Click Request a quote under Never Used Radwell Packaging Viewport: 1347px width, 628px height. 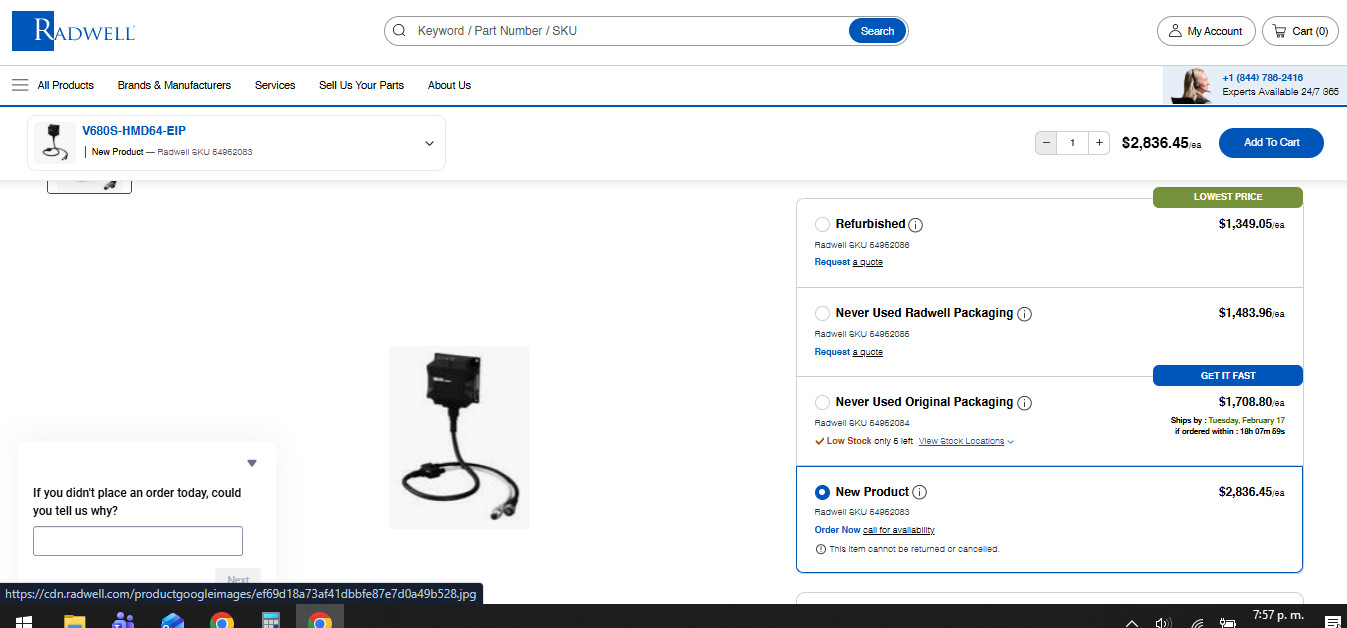849,352
